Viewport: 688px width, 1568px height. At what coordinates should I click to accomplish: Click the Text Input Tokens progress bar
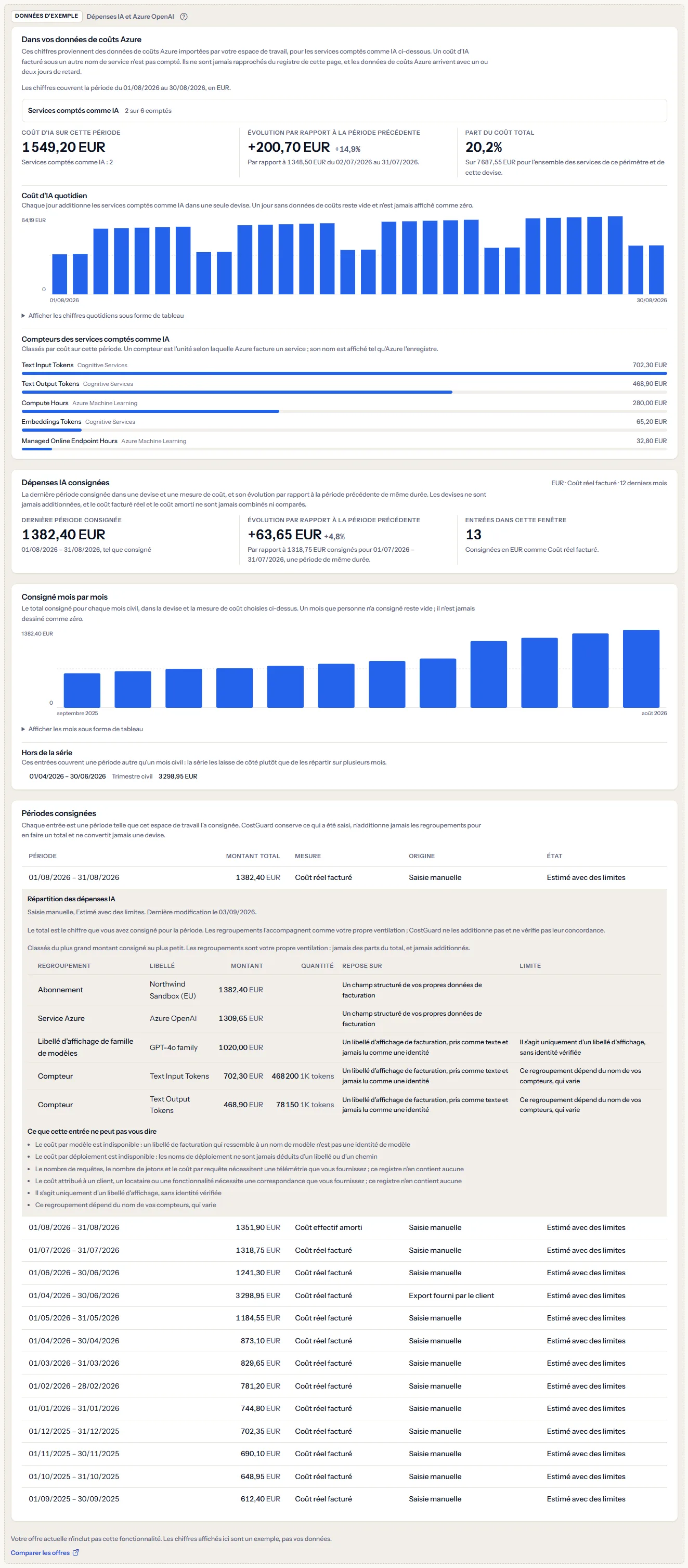tap(344, 373)
